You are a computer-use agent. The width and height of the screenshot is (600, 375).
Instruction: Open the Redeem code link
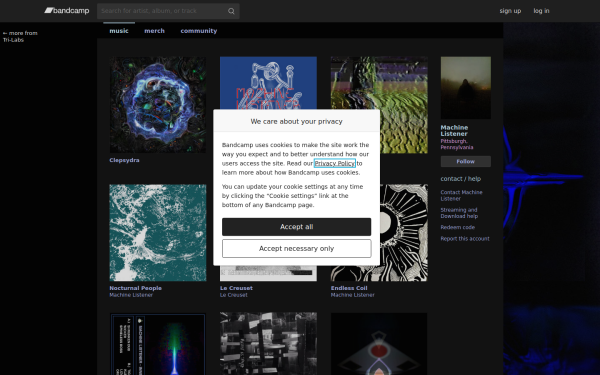[458, 227]
